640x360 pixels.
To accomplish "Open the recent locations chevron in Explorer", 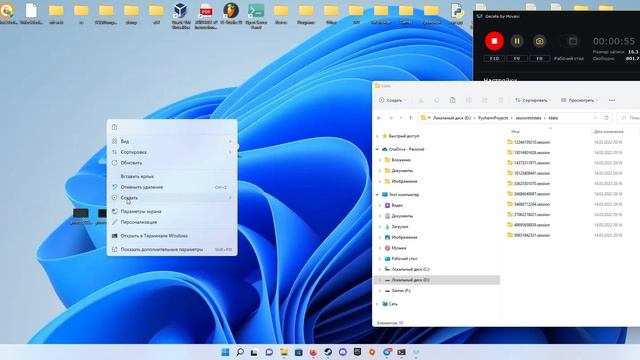I will (x=400, y=118).
